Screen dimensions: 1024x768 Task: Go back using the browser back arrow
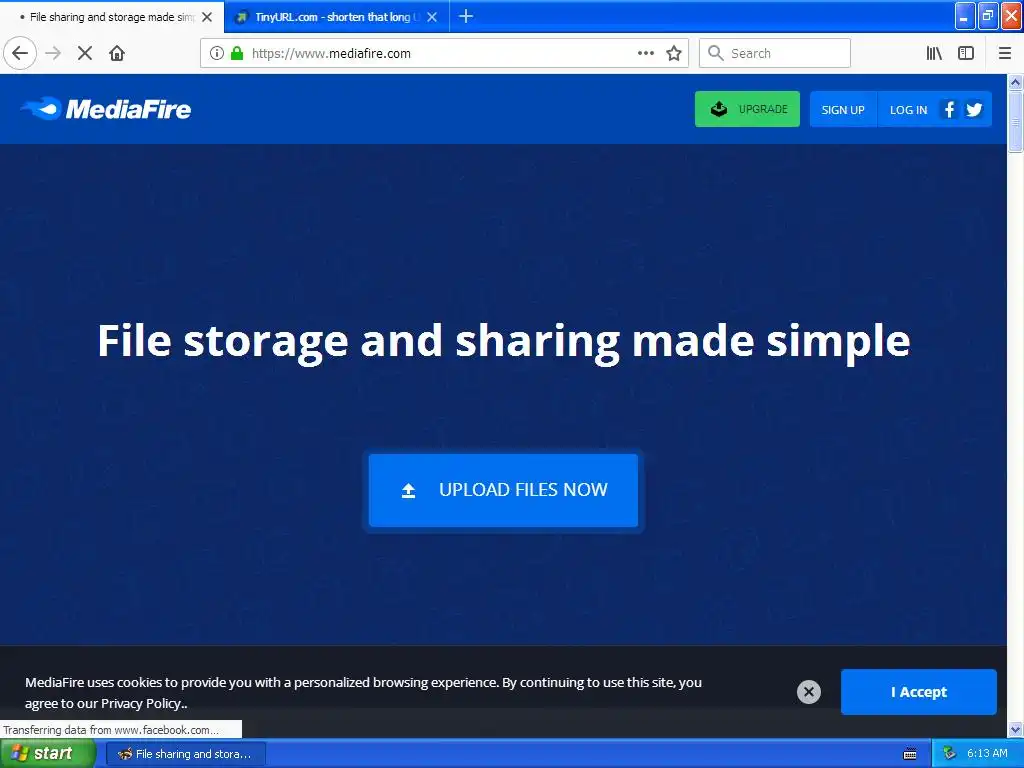20,53
